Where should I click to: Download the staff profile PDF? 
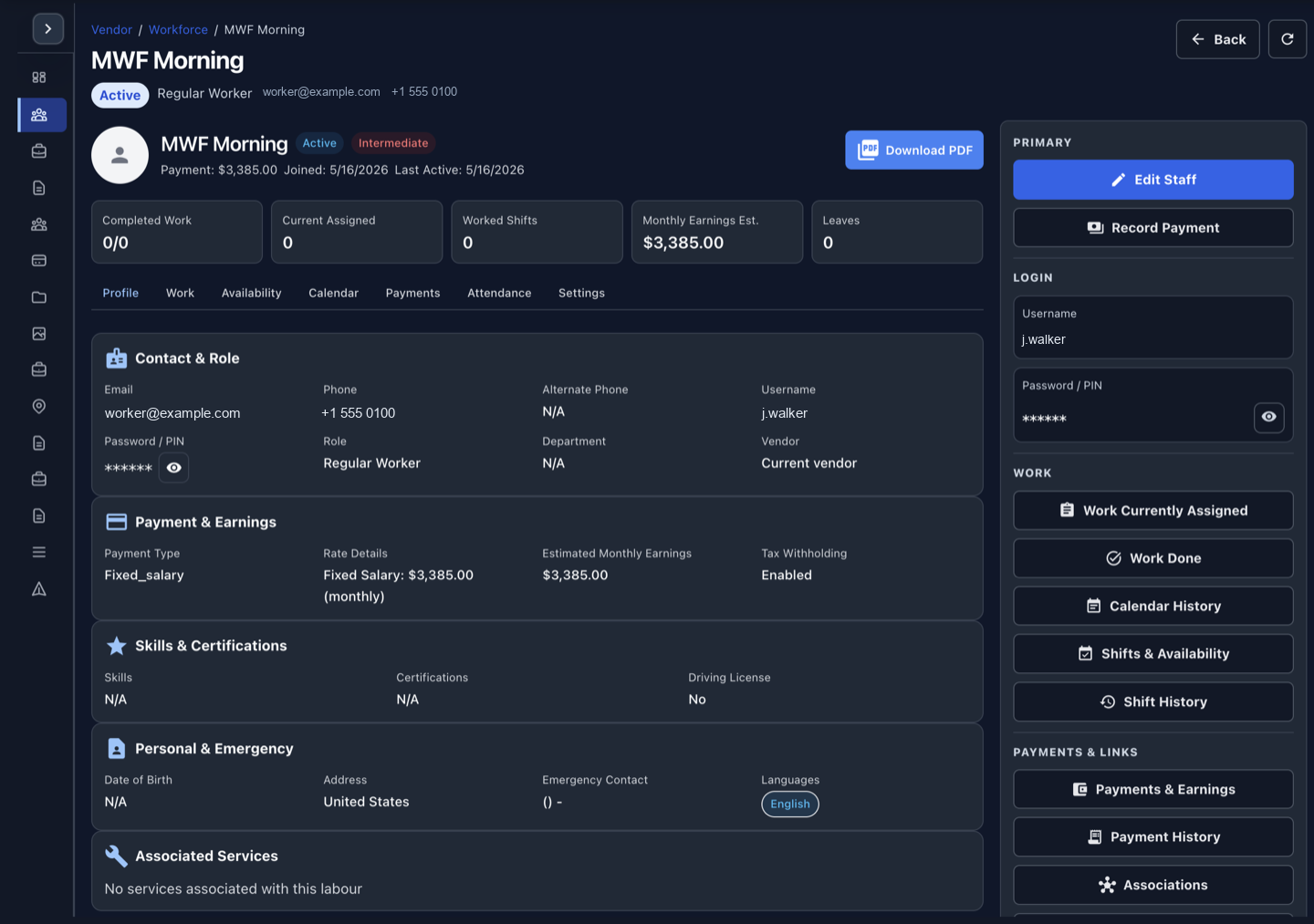(x=914, y=151)
